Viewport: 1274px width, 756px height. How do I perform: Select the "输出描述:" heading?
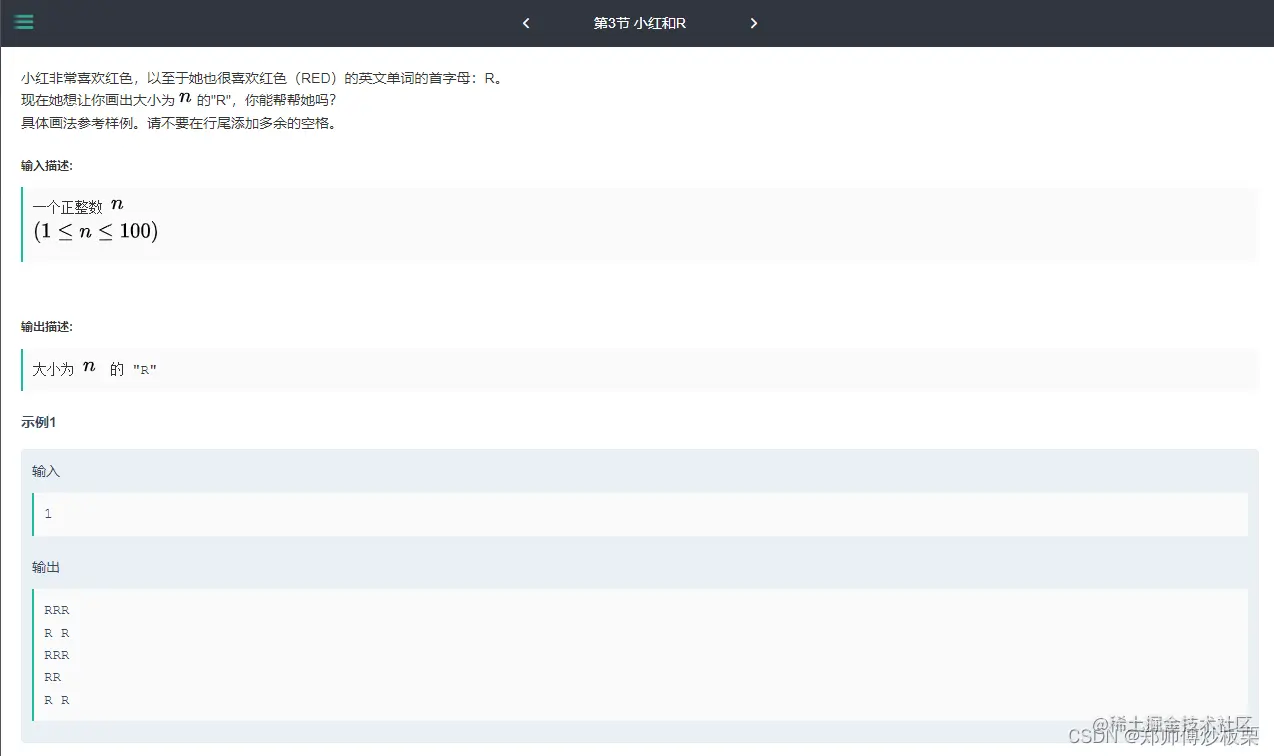click(47, 327)
